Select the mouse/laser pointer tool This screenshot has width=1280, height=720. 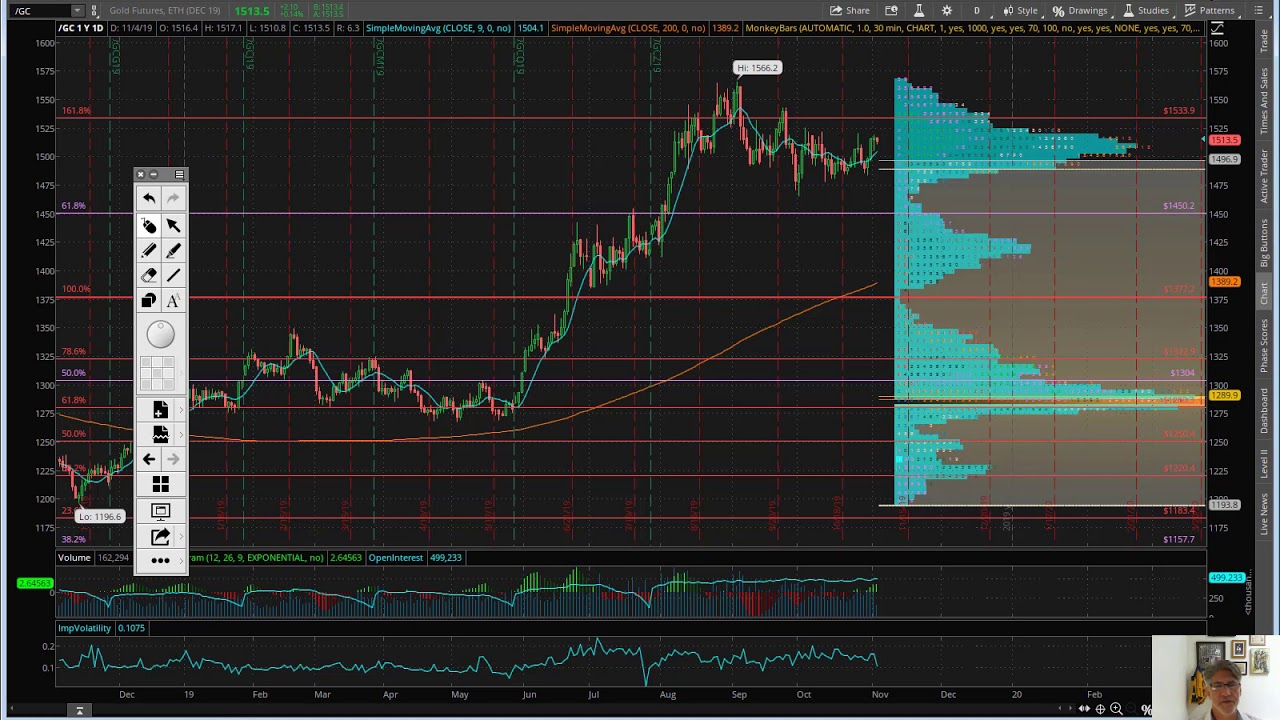[x=148, y=226]
